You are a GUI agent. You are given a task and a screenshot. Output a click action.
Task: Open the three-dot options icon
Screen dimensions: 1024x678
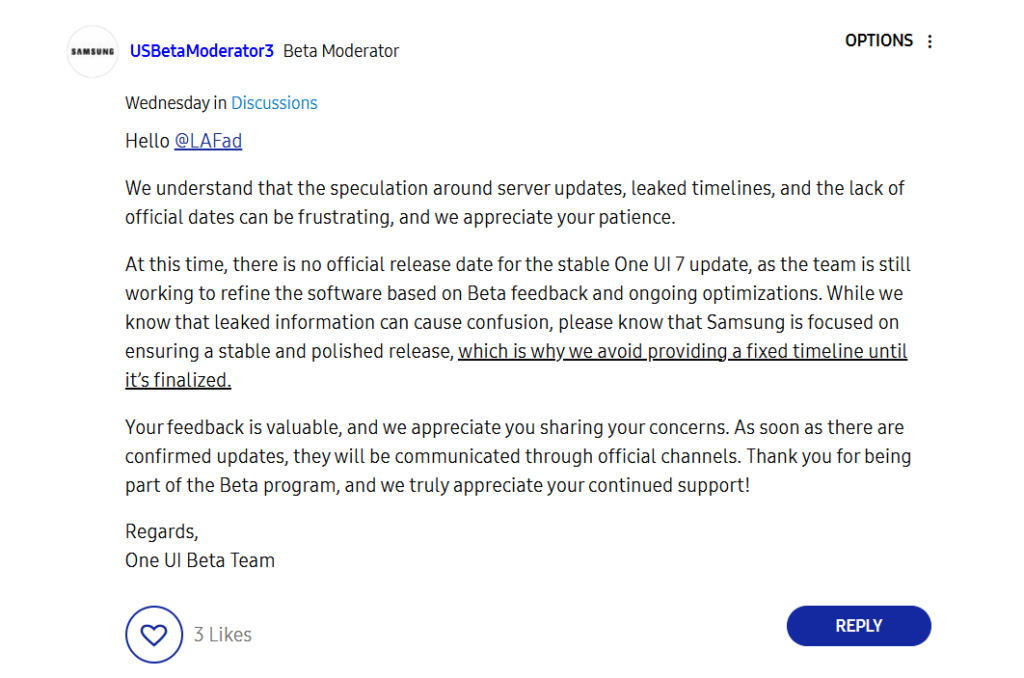point(930,42)
